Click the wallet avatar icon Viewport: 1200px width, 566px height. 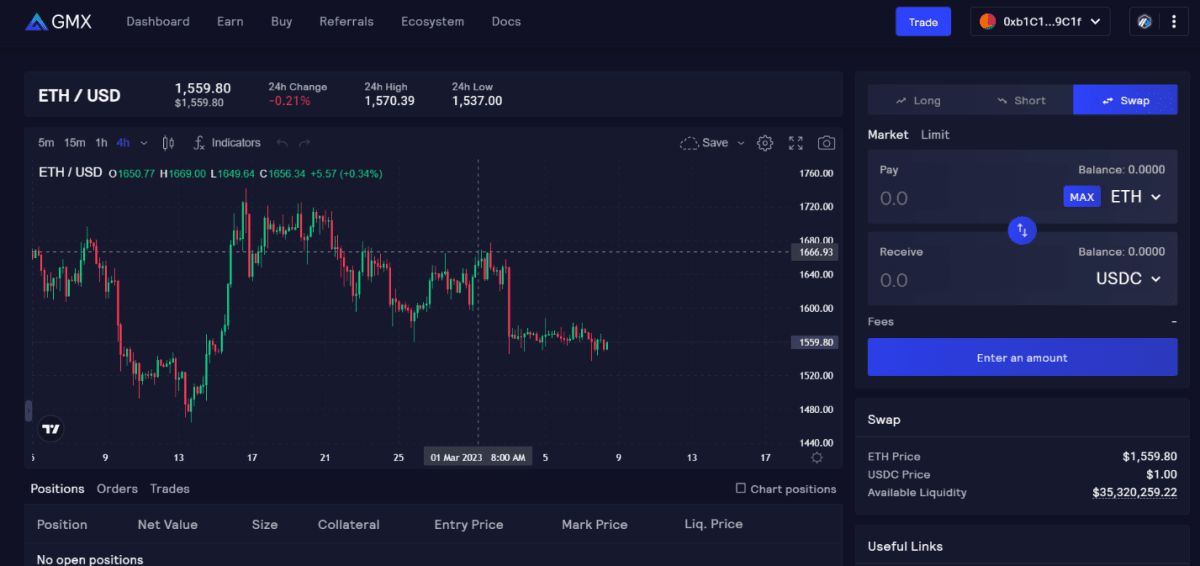tap(987, 21)
